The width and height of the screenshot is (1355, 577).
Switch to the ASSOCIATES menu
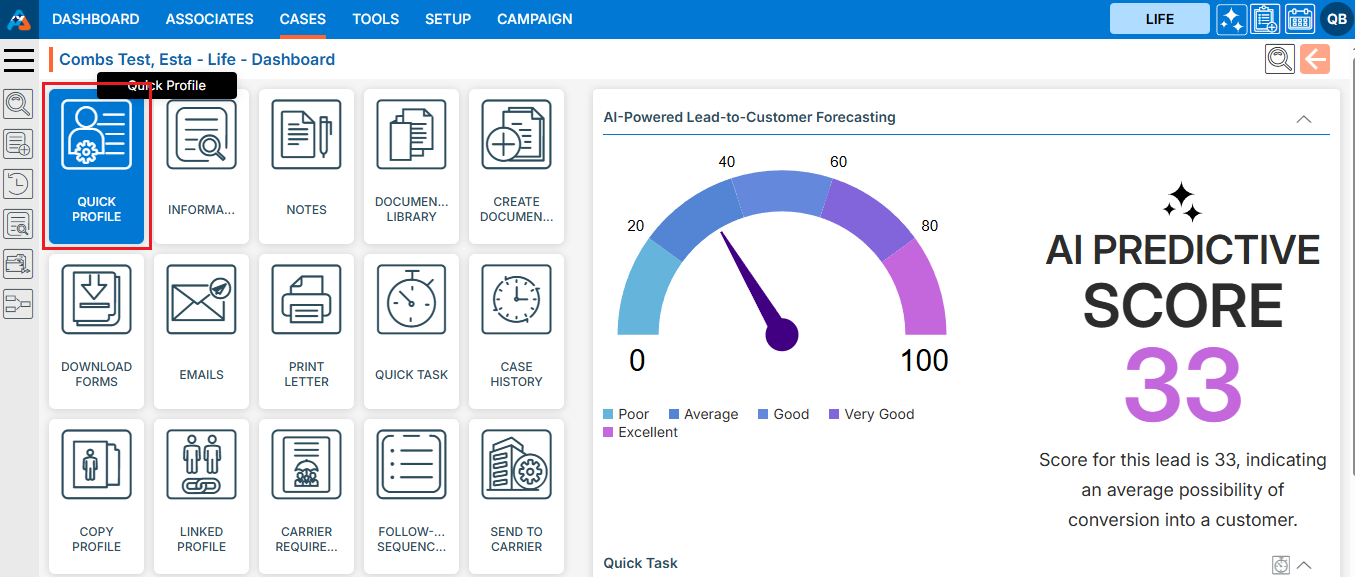[209, 19]
